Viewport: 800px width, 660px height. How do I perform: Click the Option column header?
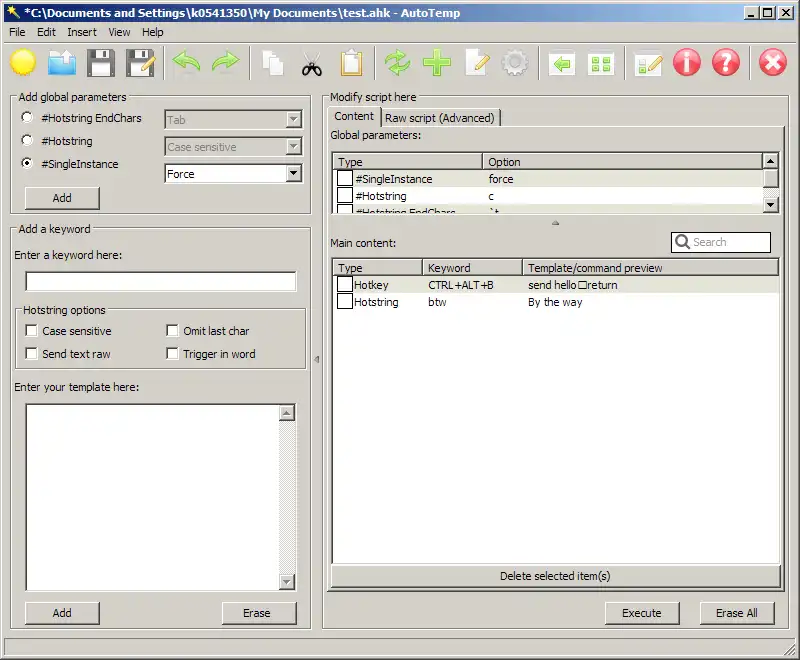coord(622,162)
